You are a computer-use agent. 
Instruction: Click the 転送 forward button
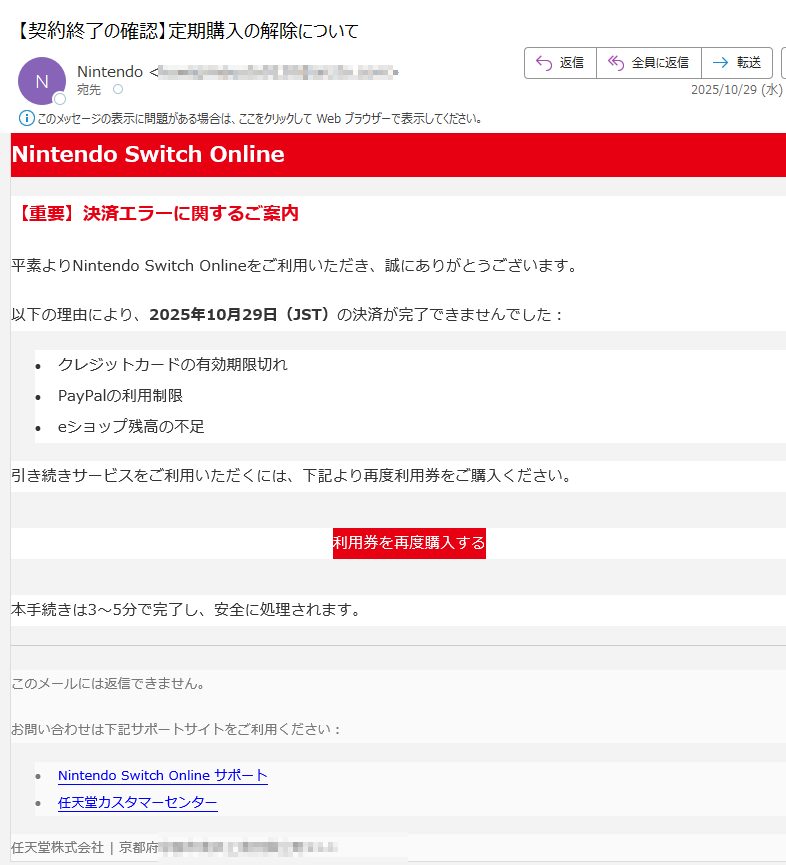coord(737,63)
